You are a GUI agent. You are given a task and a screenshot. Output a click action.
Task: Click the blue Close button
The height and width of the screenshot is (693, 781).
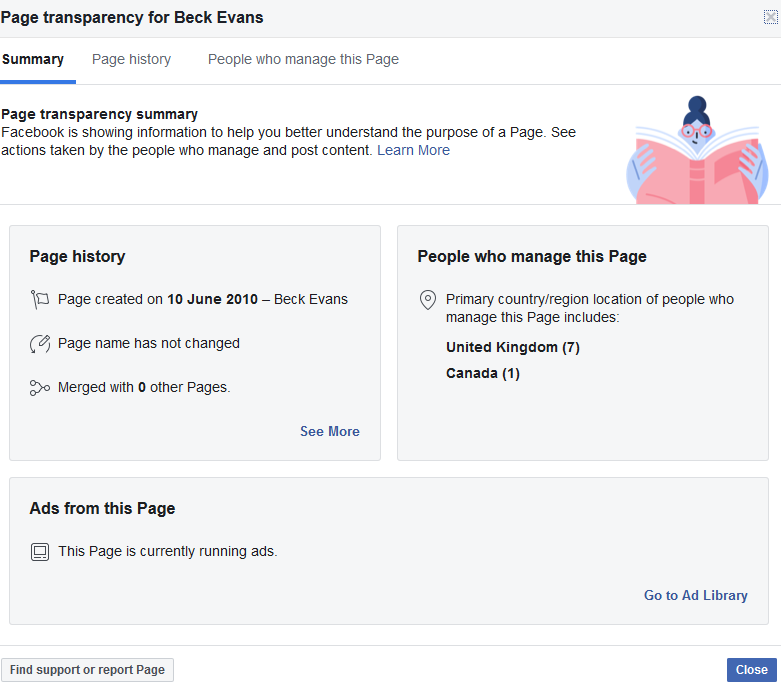[752, 670]
